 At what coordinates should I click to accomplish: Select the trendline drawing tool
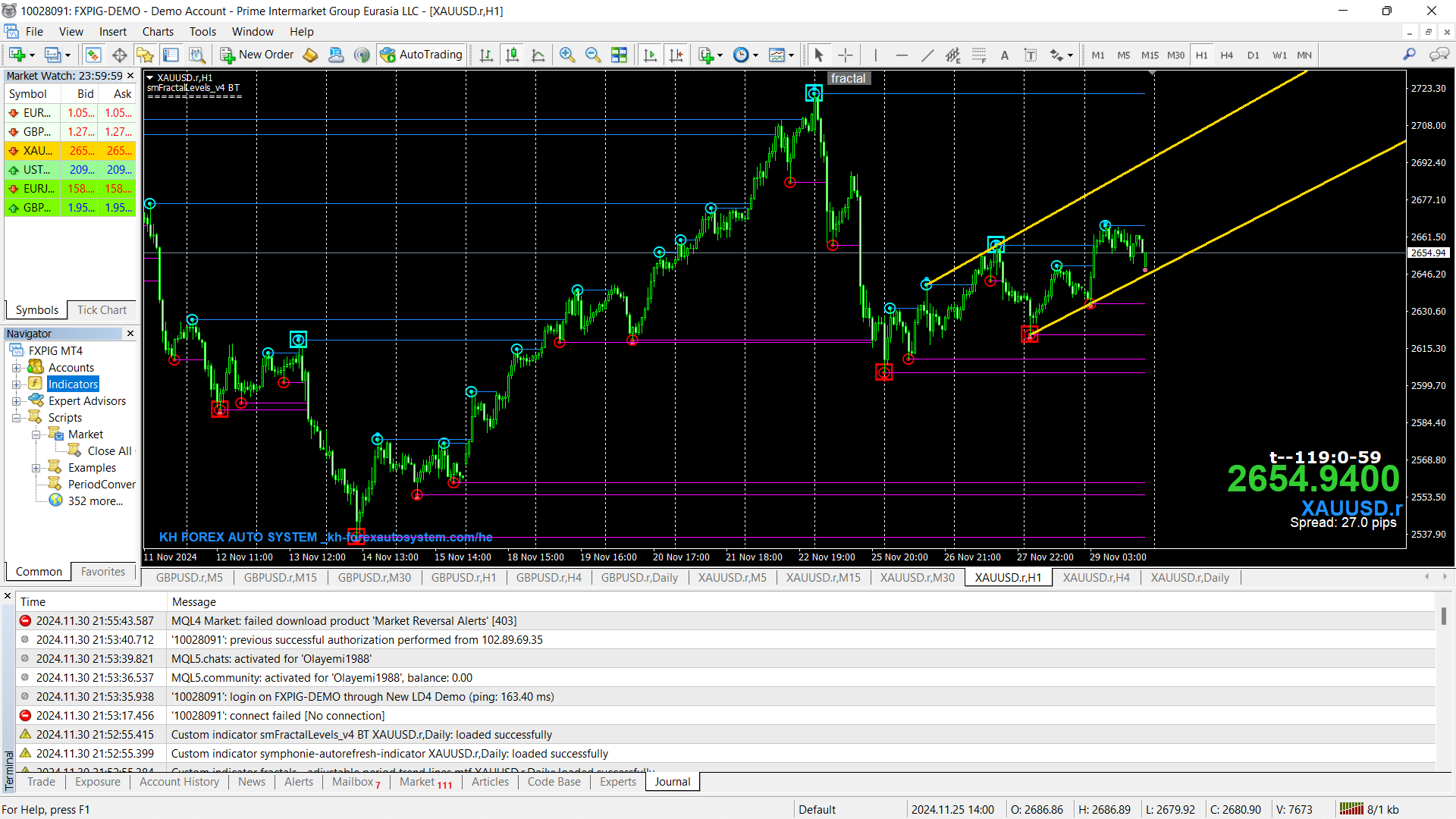(927, 55)
